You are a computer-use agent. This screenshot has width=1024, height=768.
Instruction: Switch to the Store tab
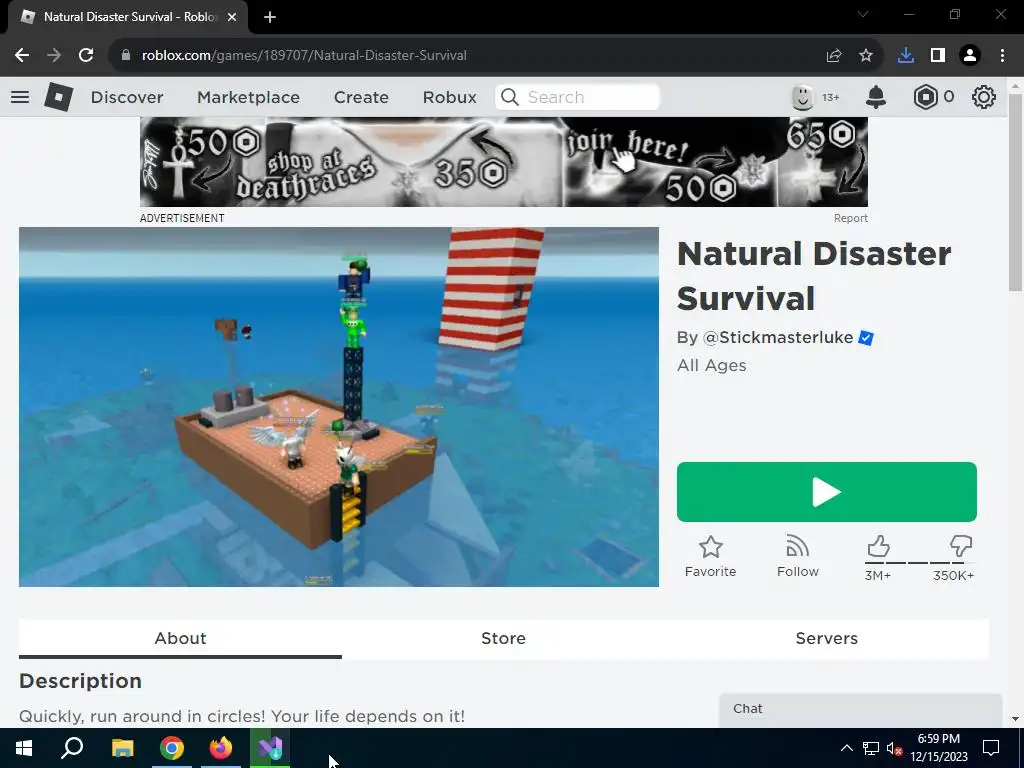(504, 638)
